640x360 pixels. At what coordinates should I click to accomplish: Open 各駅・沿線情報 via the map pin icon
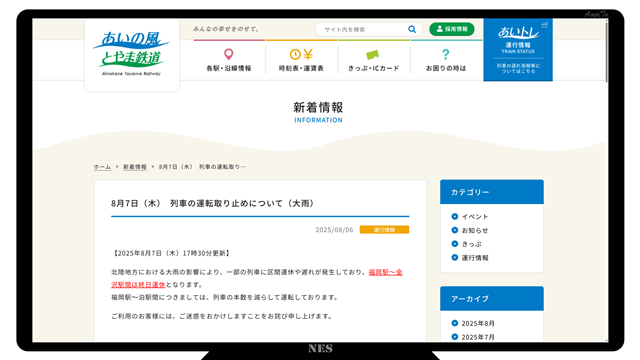[x=229, y=54]
